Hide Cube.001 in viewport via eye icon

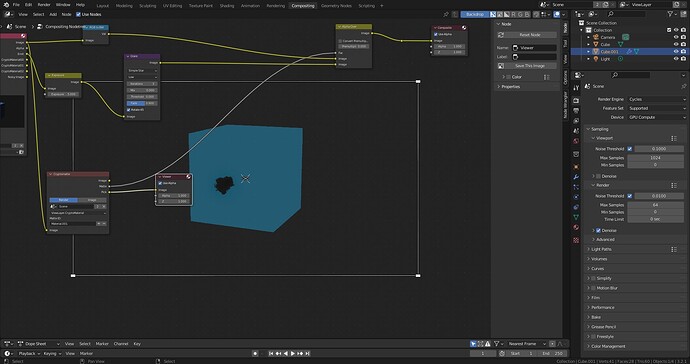(676, 51)
